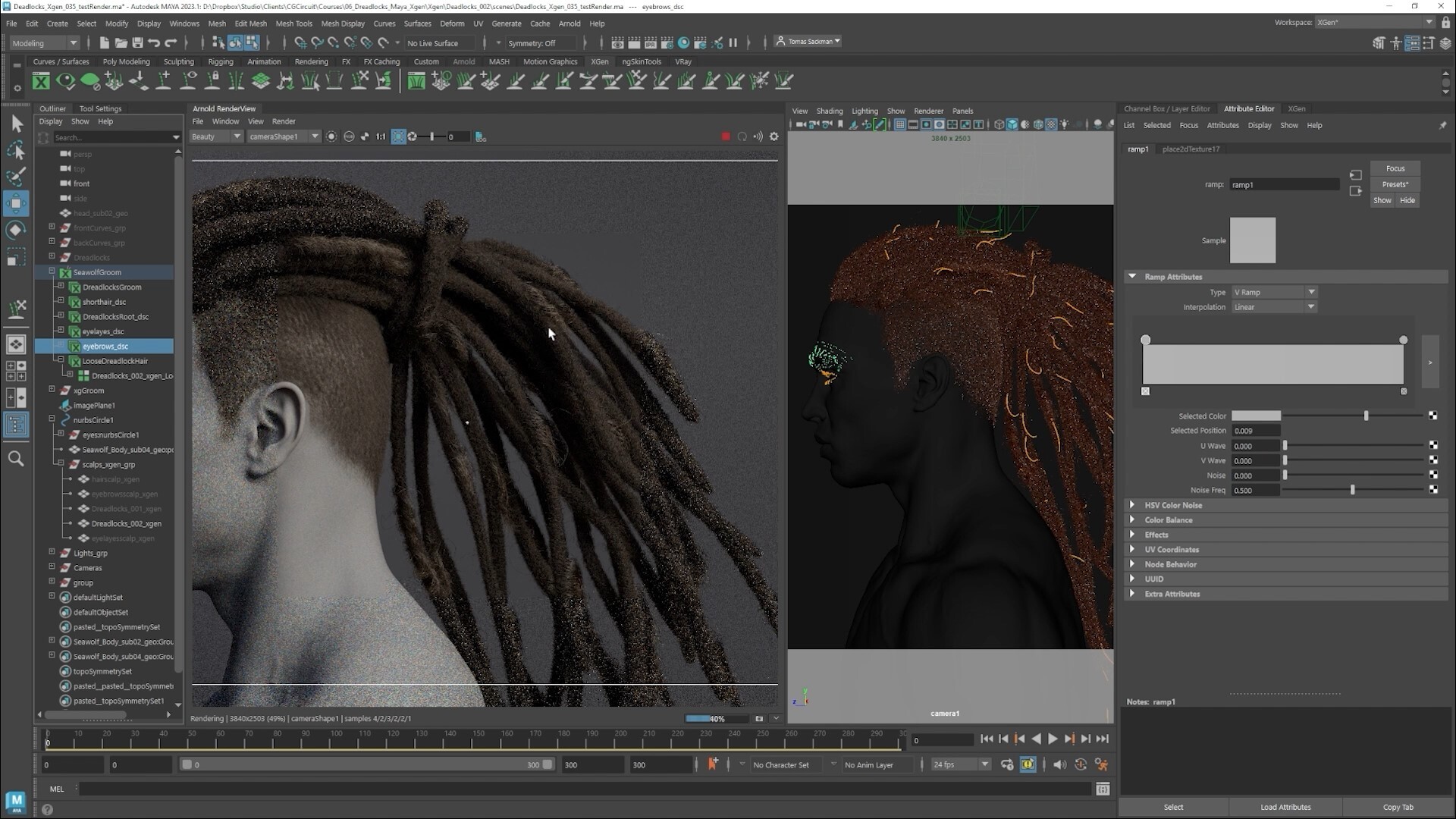The image size is (1456, 819).
Task: Enable the grid display icon in the right viewport
Action: click(x=900, y=124)
